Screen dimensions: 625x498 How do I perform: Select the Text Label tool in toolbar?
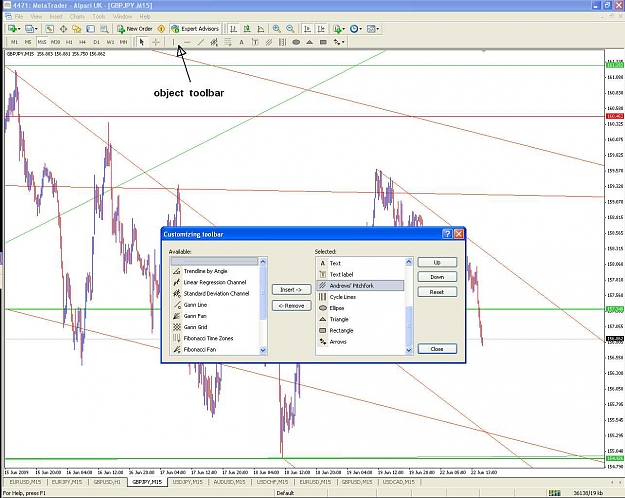pyautogui.click(x=255, y=42)
